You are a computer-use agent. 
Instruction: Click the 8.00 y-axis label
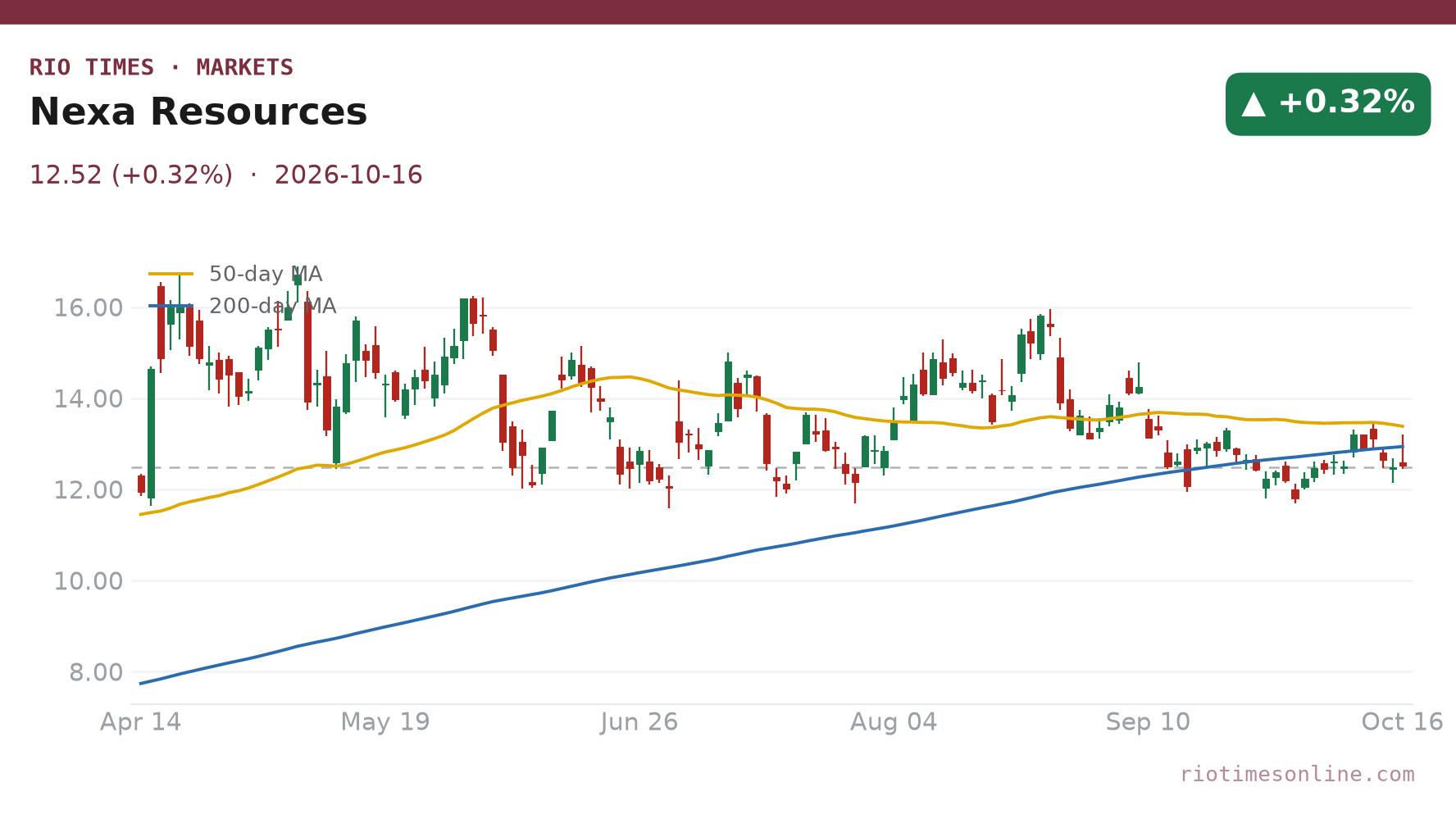[96, 672]
